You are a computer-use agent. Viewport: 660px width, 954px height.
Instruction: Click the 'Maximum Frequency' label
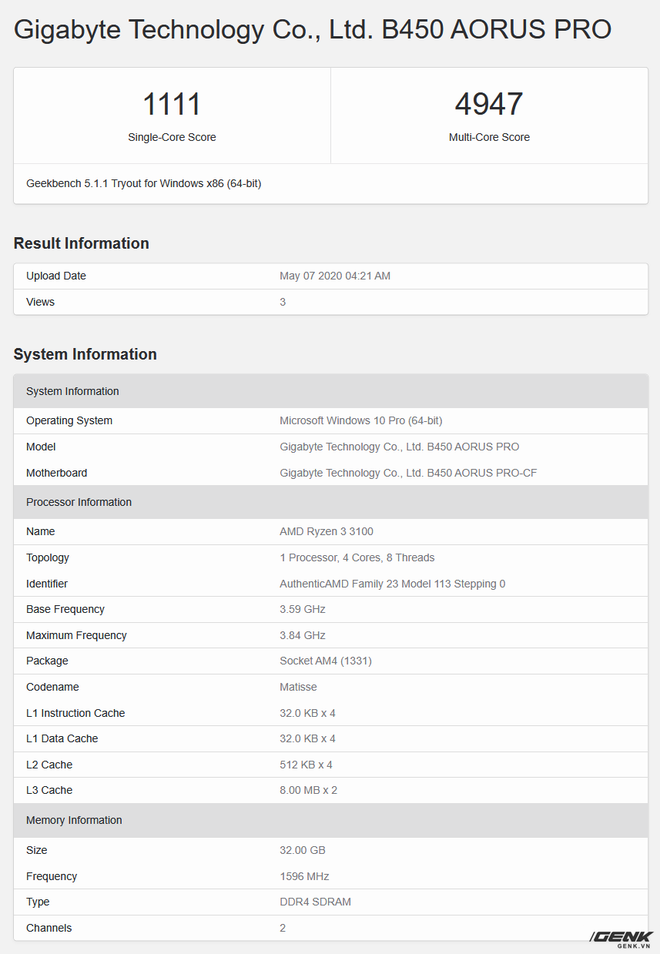pyautogui.click(x=77, y=636)
